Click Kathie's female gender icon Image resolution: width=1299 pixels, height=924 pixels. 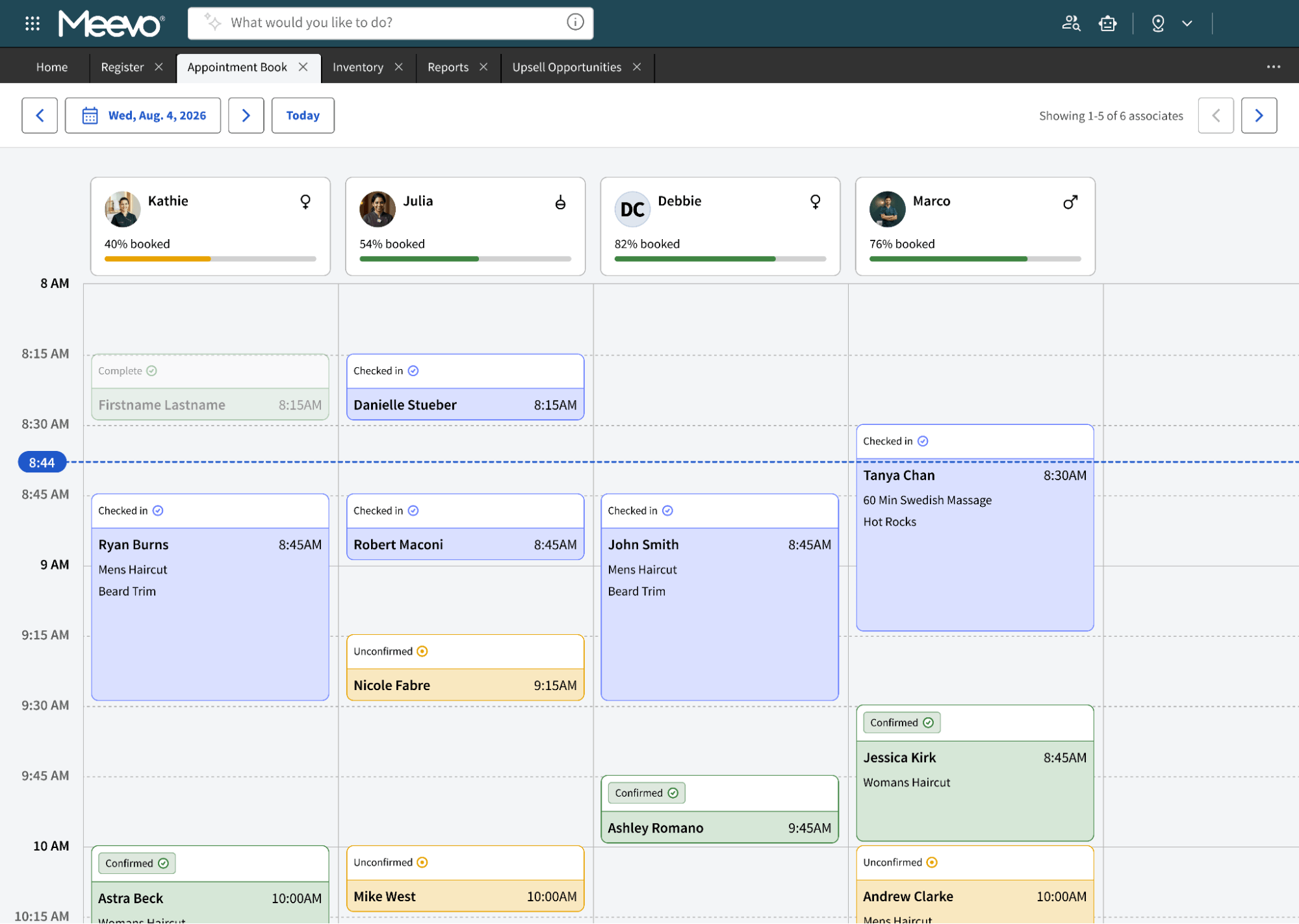[x=305, y=202]
